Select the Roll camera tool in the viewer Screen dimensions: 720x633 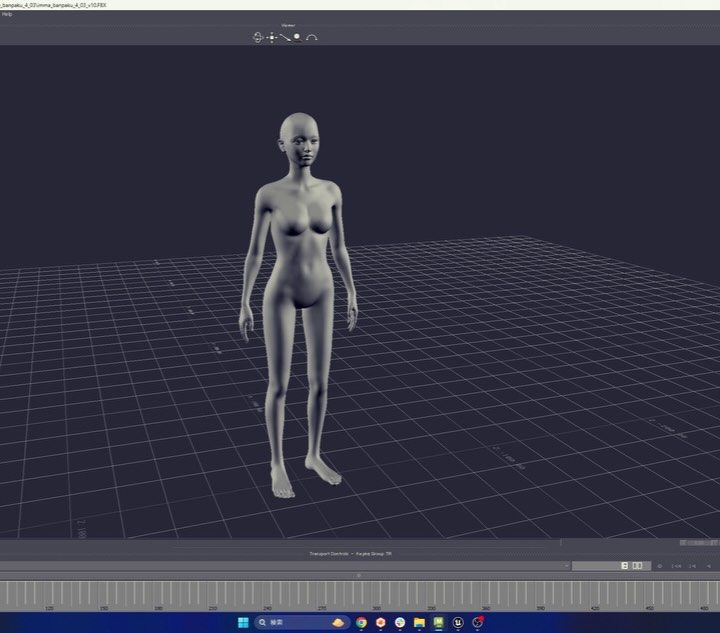[312, 37]
